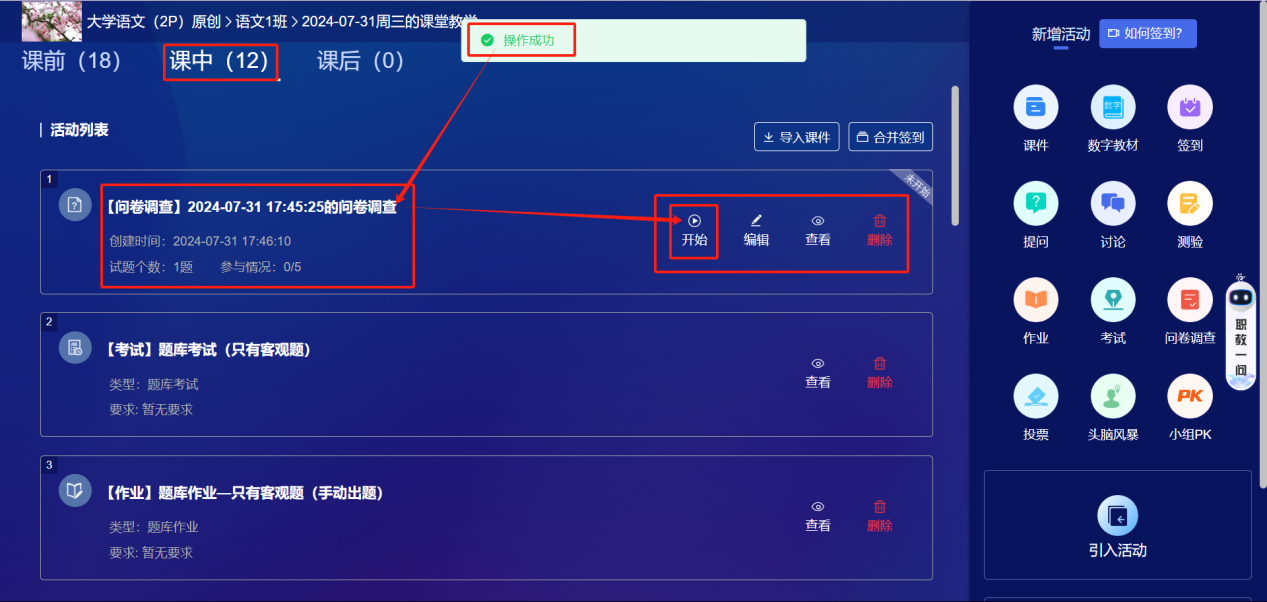
Task: Switch to the 课后 (0) tab
Action: click(360, 61)
